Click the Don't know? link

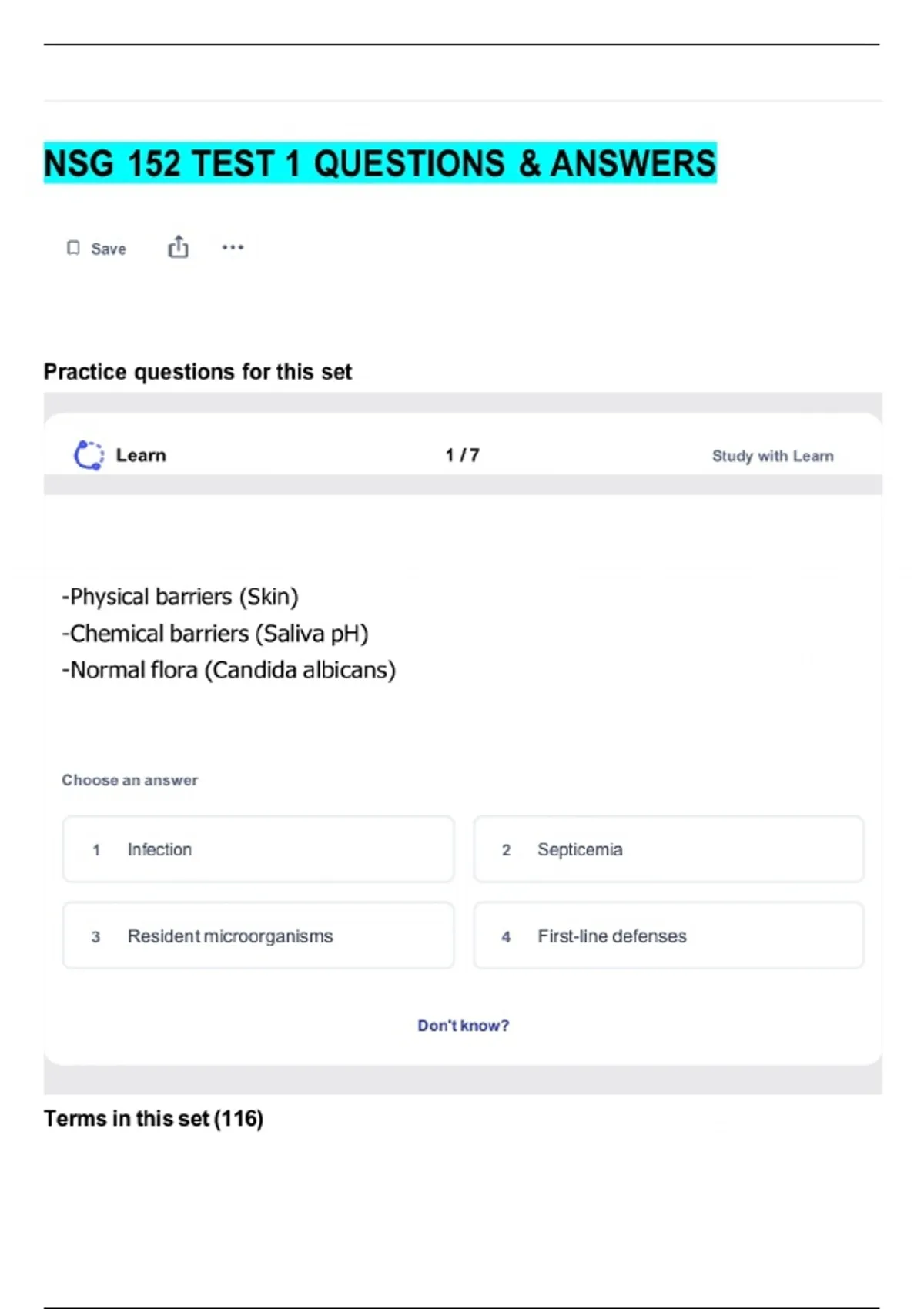463,1026
